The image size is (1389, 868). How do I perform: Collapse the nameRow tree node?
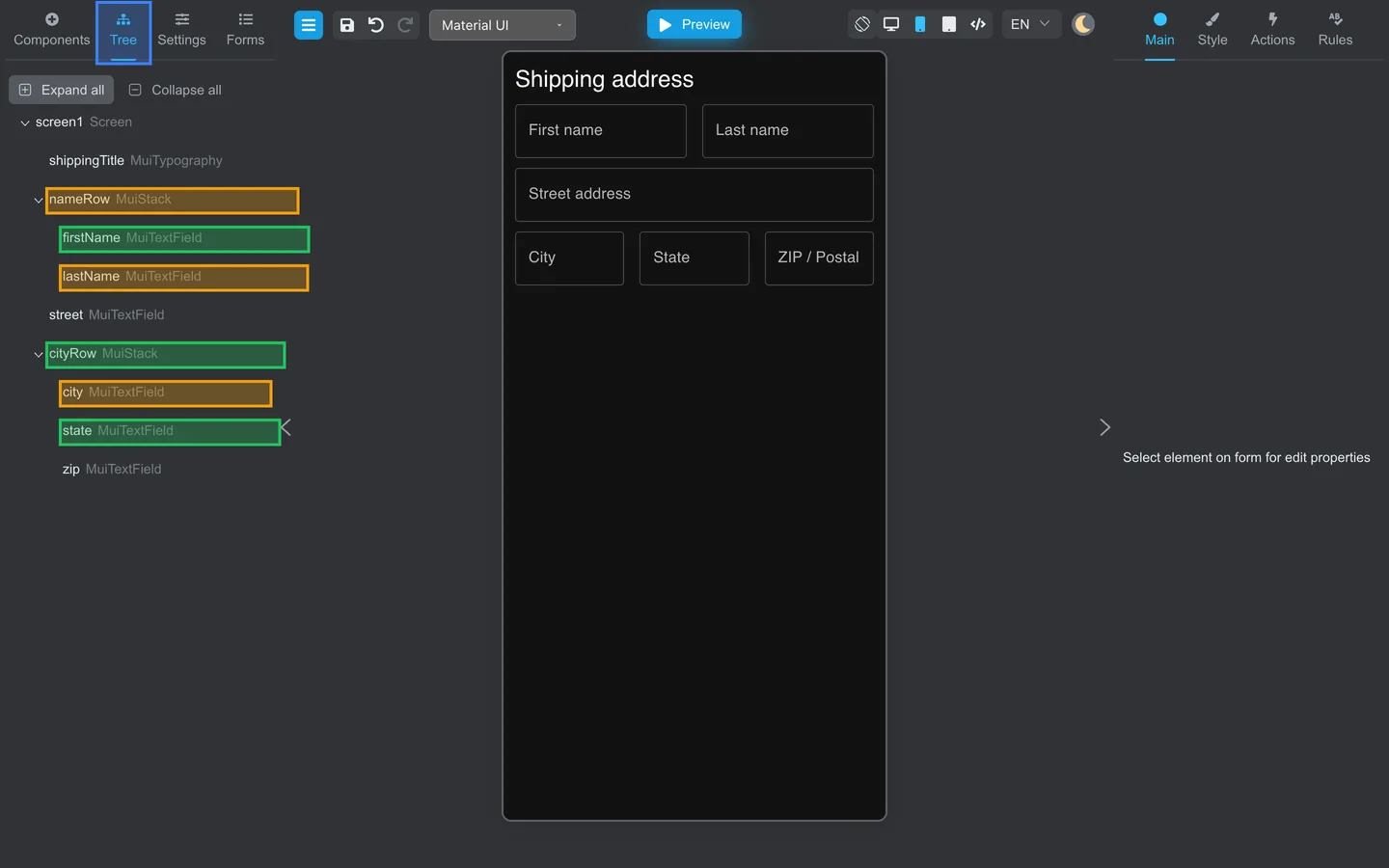39,200
